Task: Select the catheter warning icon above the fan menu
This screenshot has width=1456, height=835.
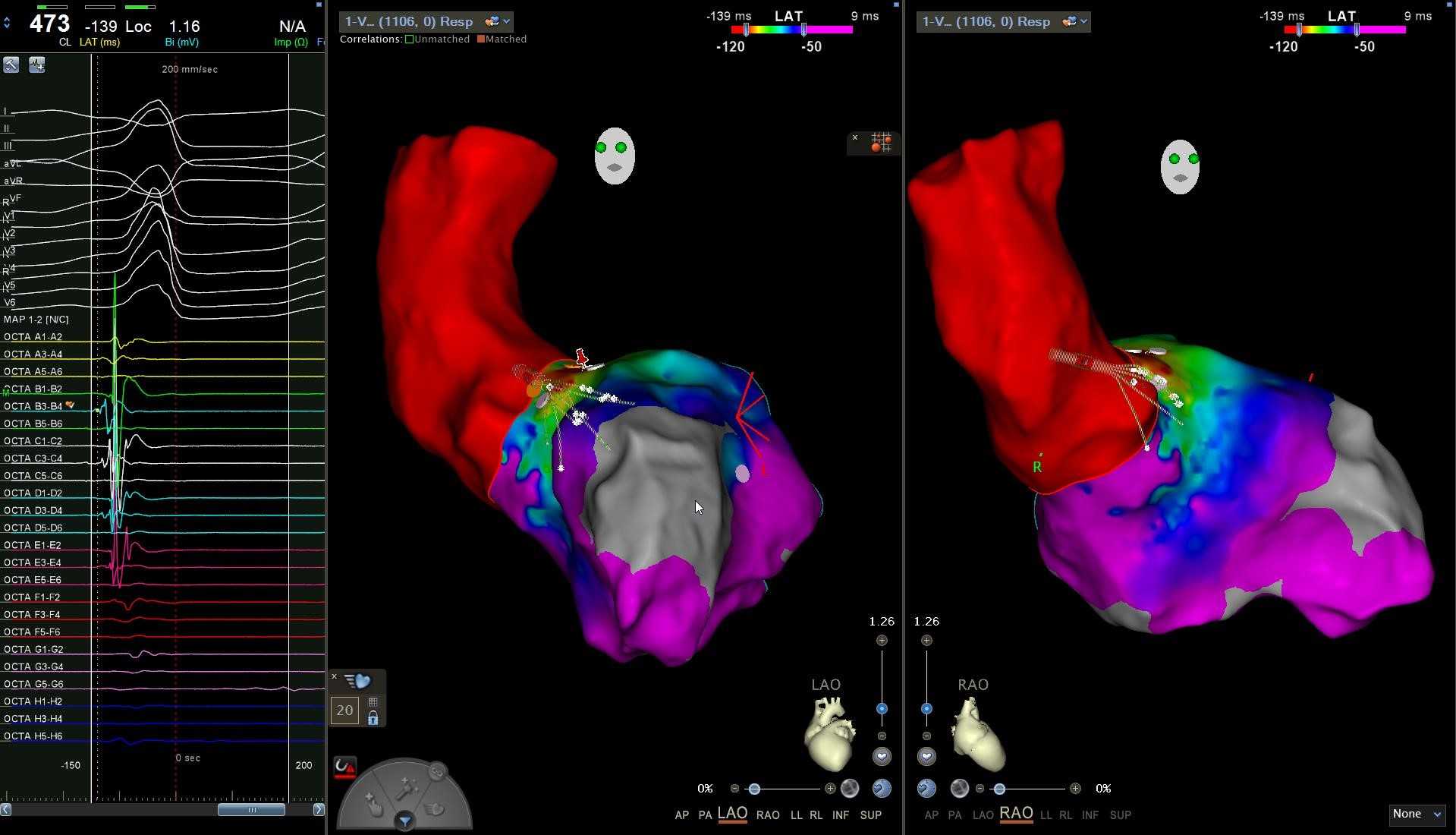Action: [345, 767]
